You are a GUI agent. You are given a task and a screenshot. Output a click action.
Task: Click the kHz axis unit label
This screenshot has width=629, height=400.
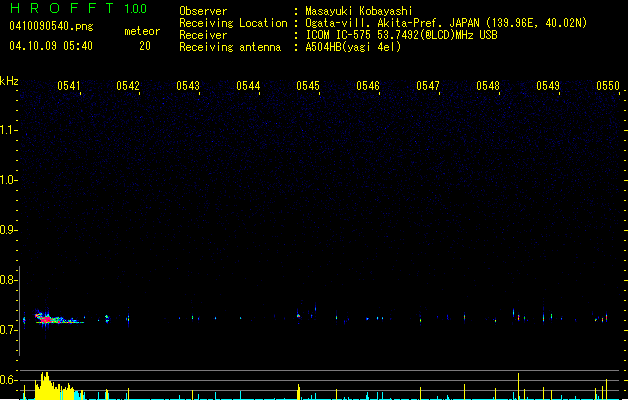pos(9,81)
